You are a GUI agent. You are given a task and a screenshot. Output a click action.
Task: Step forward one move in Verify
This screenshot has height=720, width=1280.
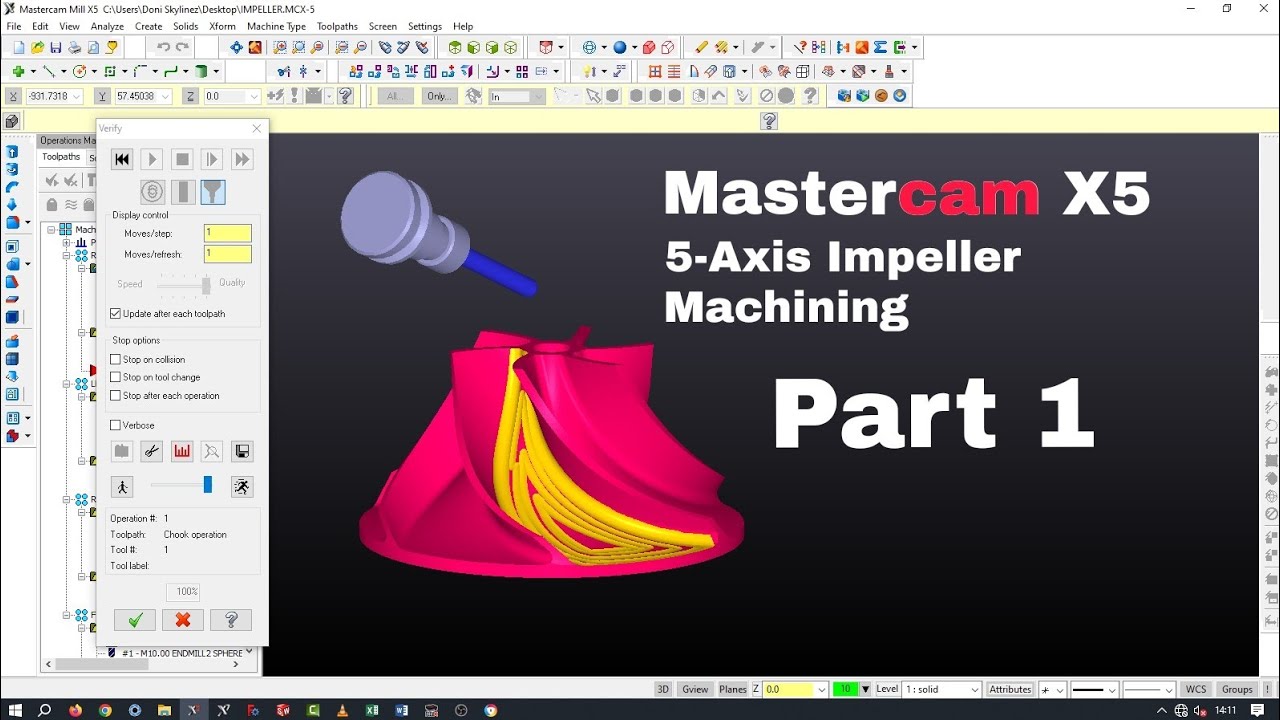coord(212,159)
